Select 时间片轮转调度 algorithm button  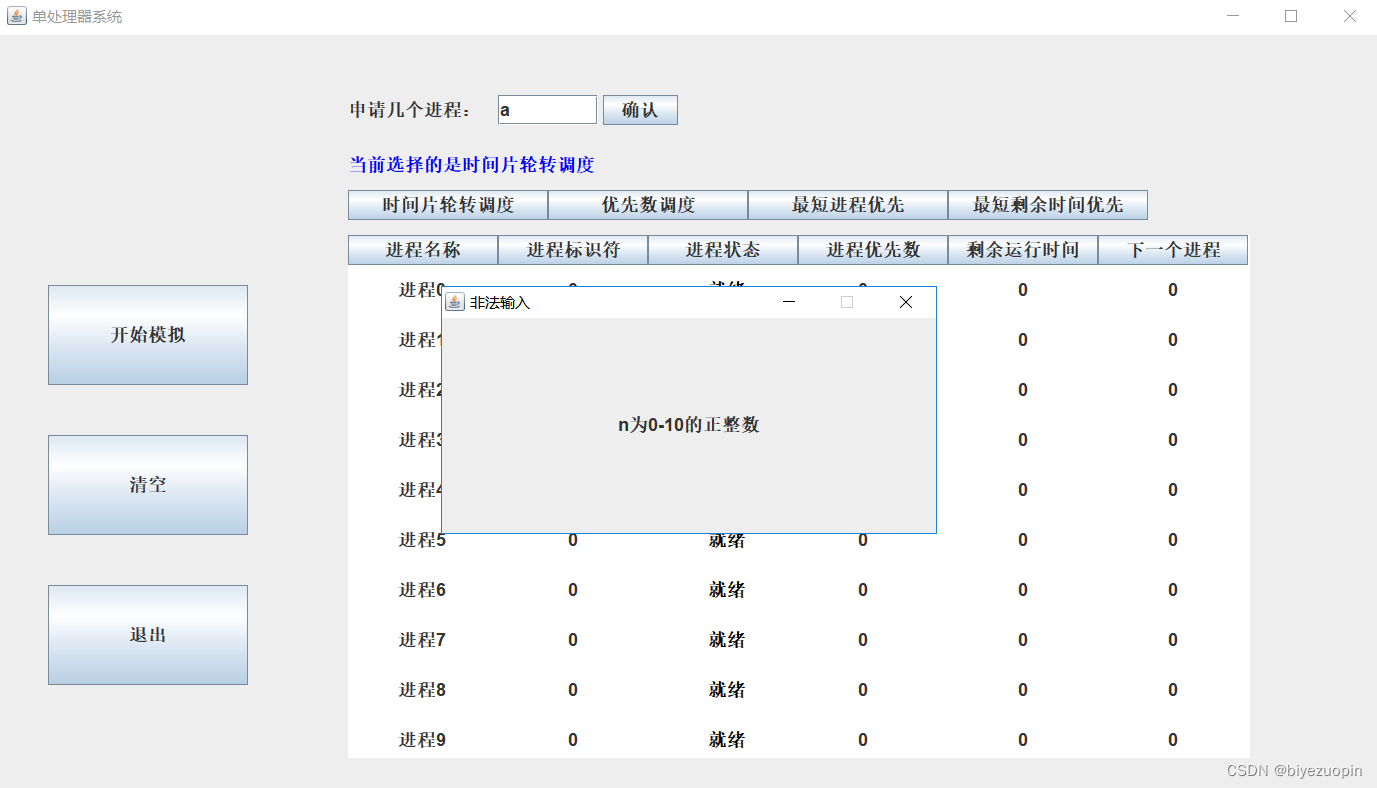point(448,205)
